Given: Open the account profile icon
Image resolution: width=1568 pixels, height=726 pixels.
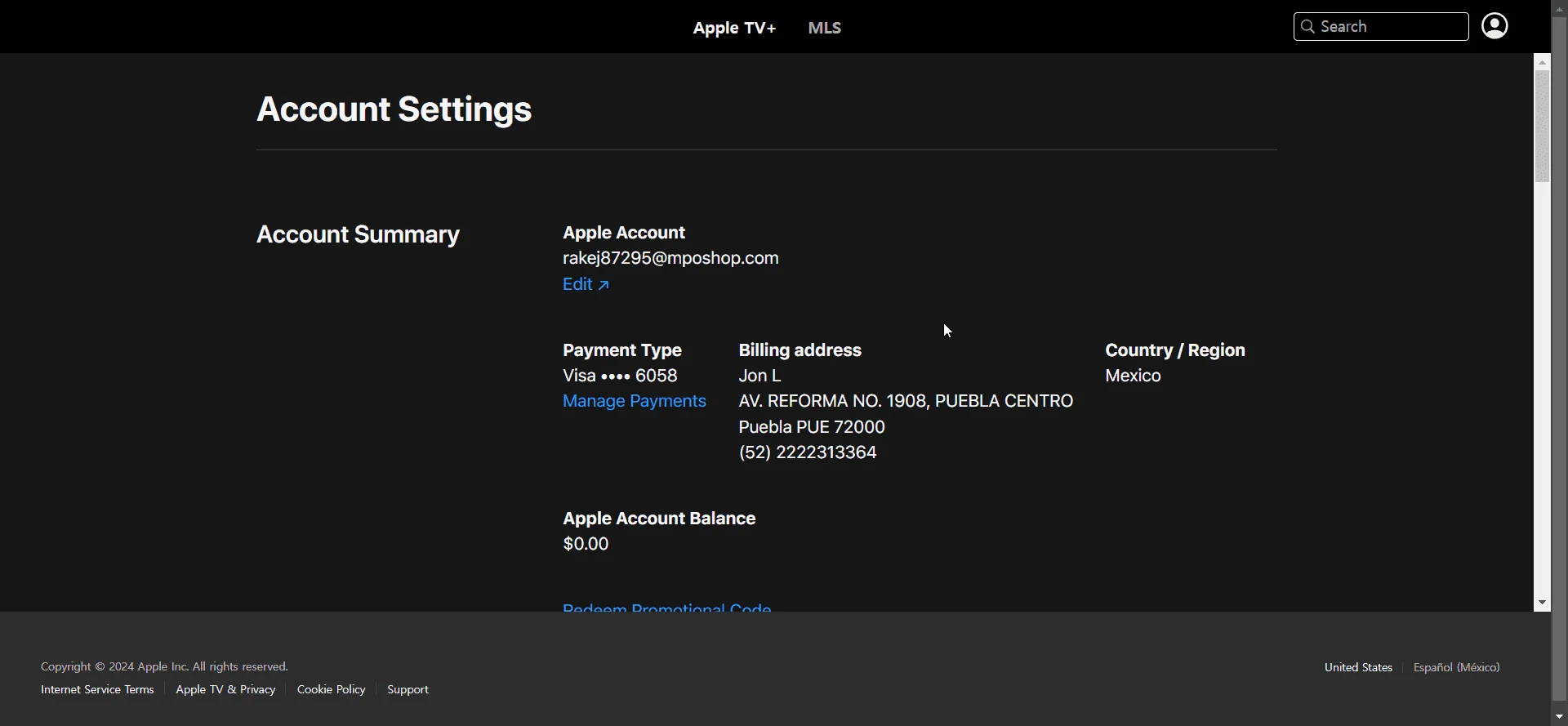Looking at the screenshot, I should click(1494, 26).
